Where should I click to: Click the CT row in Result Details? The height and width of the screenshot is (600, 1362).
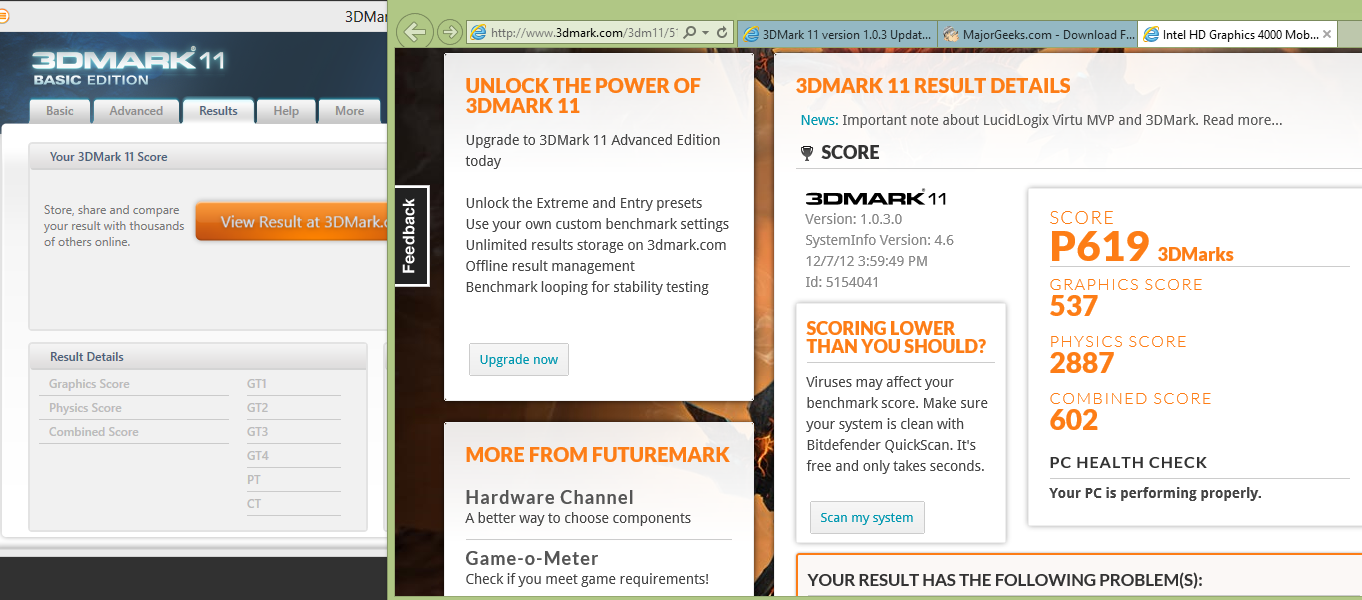click(292, 504)
